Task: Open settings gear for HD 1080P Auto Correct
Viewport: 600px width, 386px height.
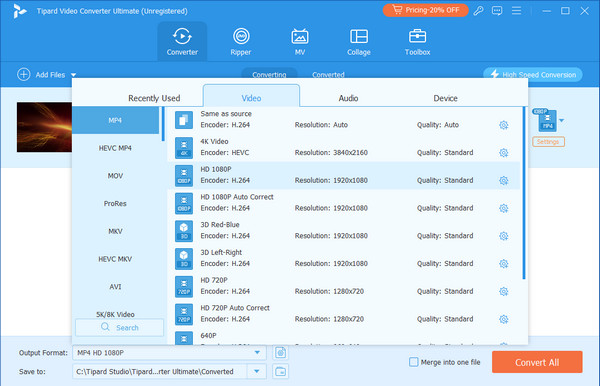Action: point(504,208)
